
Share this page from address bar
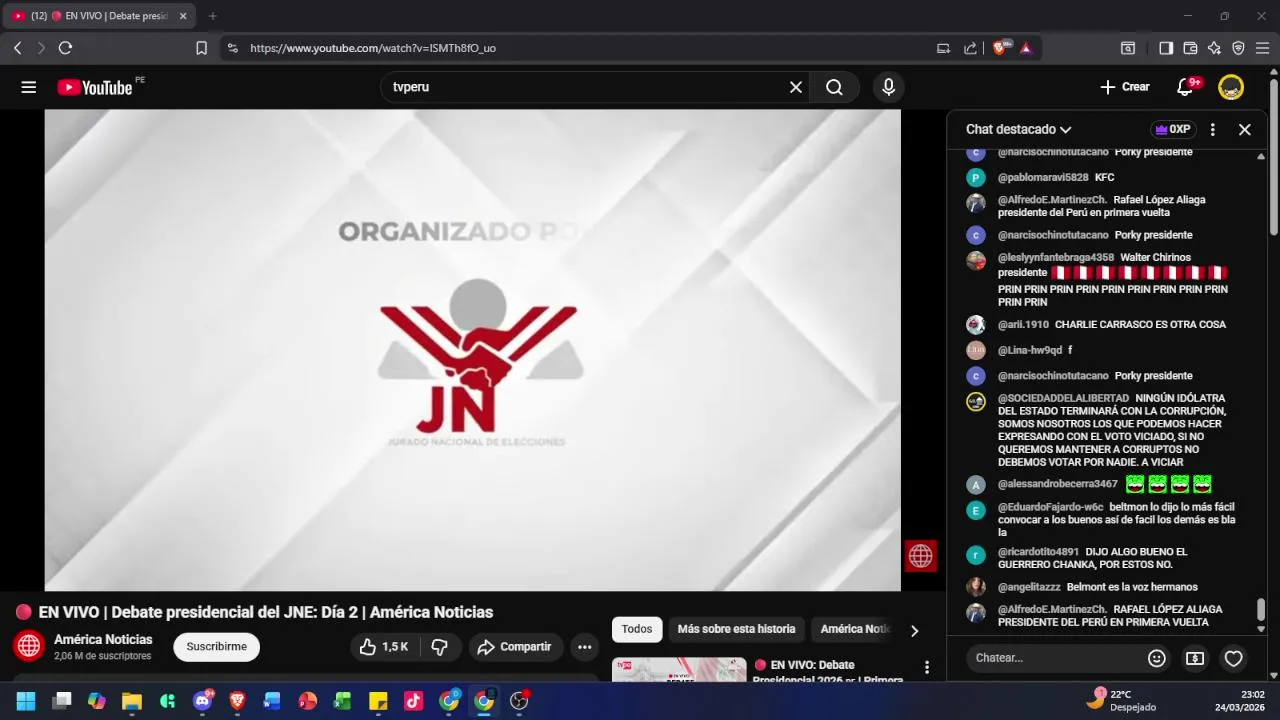[x=970, y=48]
